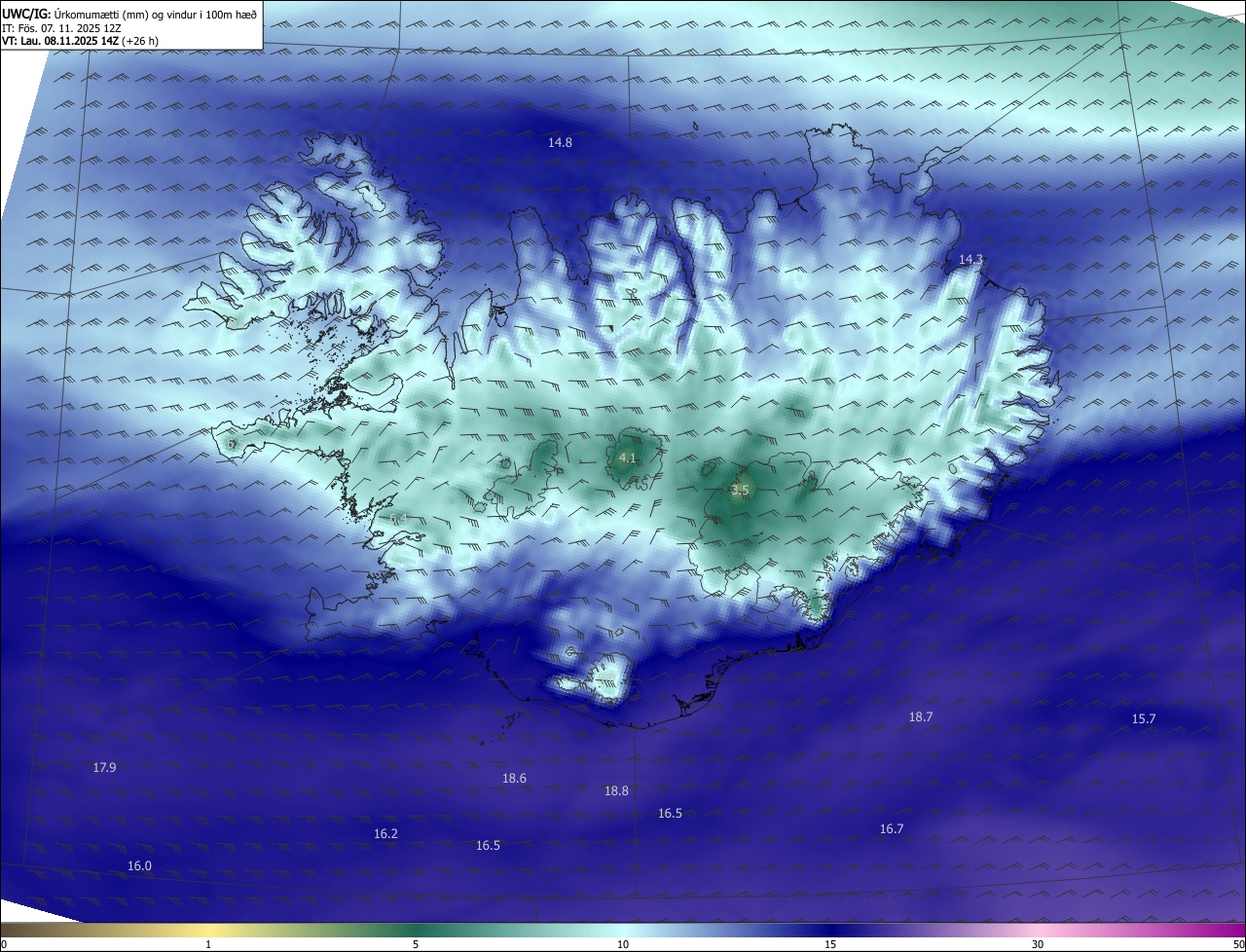The height and width of the screenshot is (952, 1246).
Task: Click the precipitation colour scale gradient bar
Action: click(x=623, y=931)
